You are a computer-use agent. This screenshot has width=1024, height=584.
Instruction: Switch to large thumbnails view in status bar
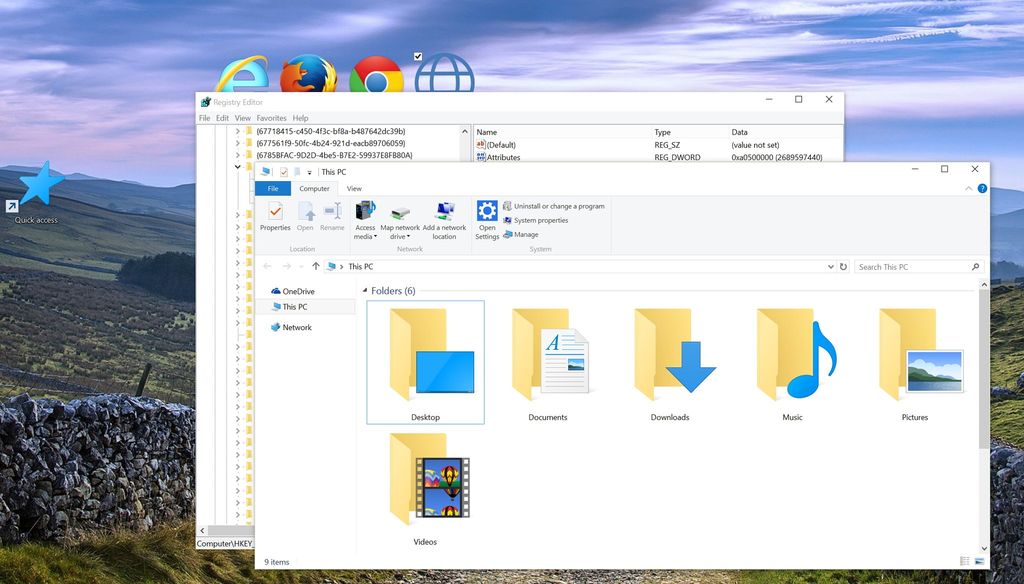(981, 561)
